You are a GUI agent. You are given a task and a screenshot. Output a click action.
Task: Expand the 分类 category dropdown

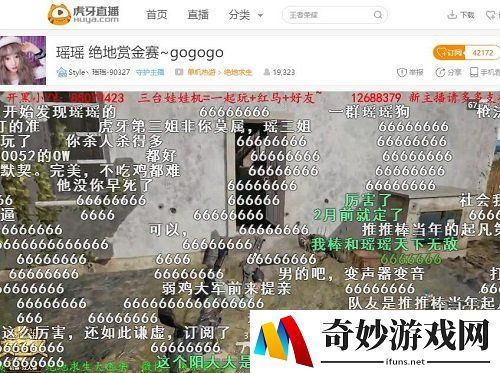point(246,15)
